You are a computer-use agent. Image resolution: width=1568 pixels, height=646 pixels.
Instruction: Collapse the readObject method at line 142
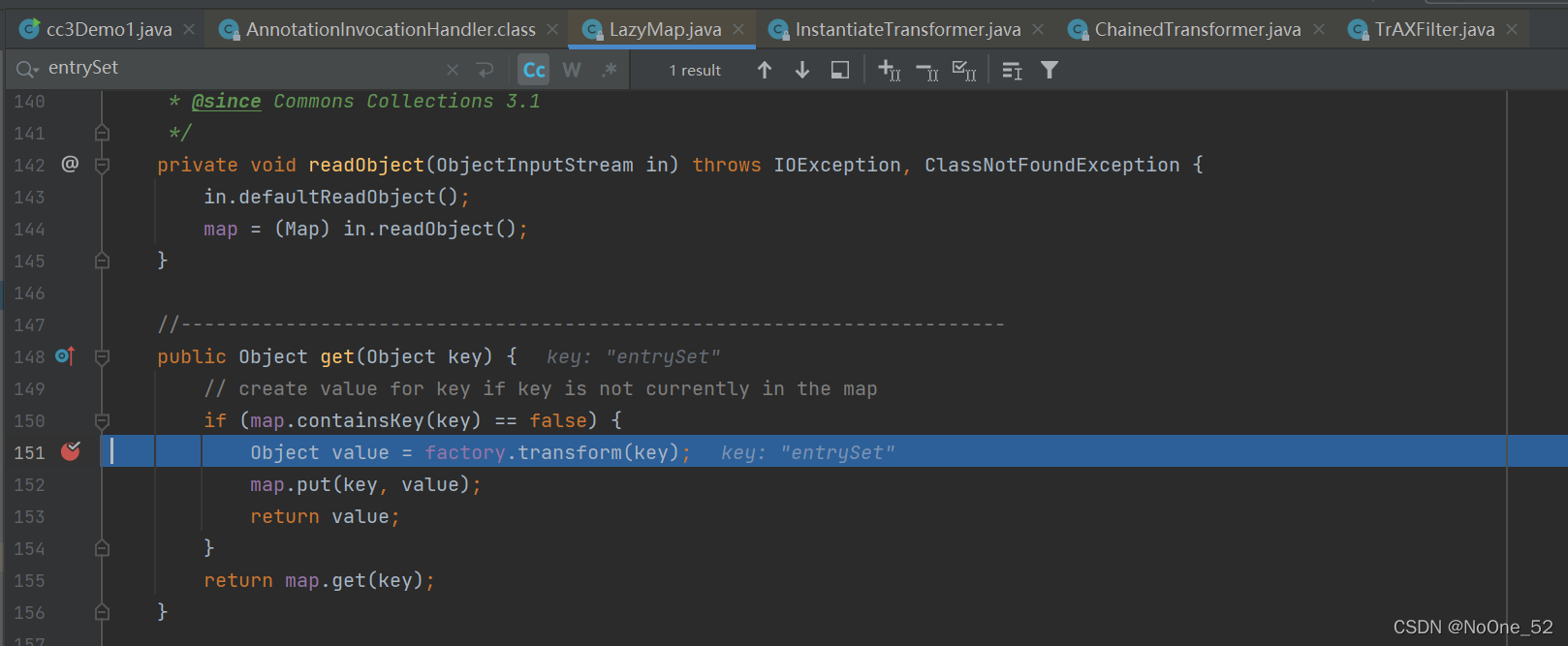pos(102,165)
